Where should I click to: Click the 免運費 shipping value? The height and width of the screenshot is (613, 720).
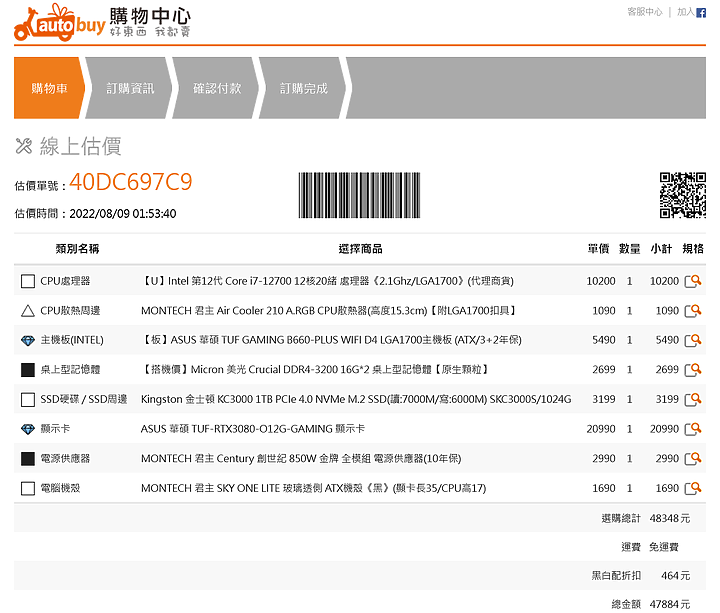coord(664,547)
